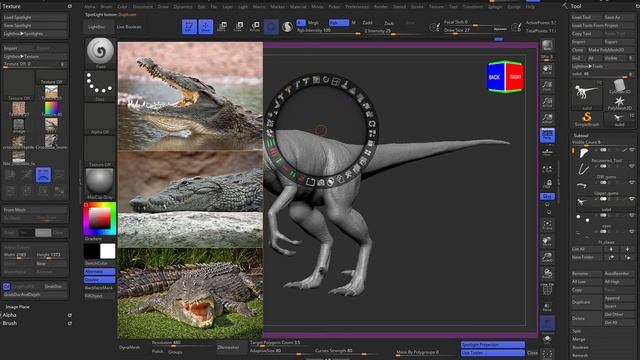640x360 pixels.
Task: Toggle the Rgb channel button
Action: click(x=339, y=23)
